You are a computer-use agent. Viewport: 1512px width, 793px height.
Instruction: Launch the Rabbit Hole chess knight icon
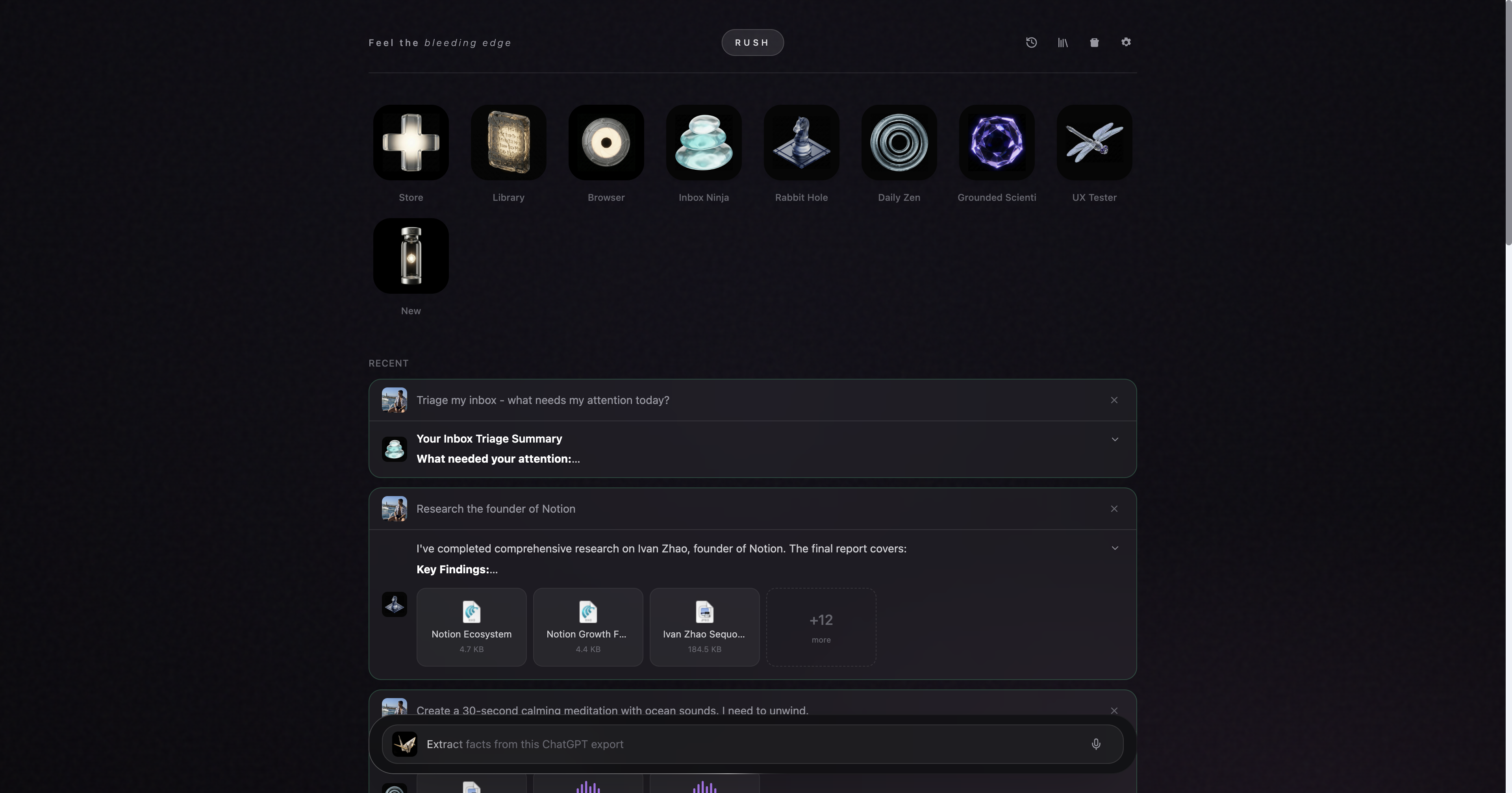801,143
